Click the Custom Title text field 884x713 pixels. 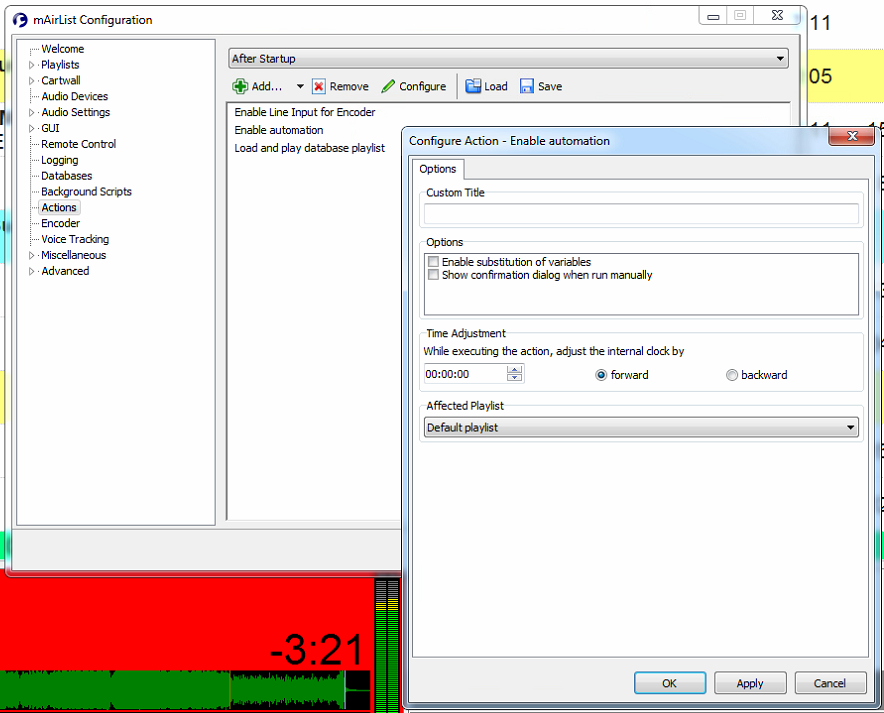(641, 214)
